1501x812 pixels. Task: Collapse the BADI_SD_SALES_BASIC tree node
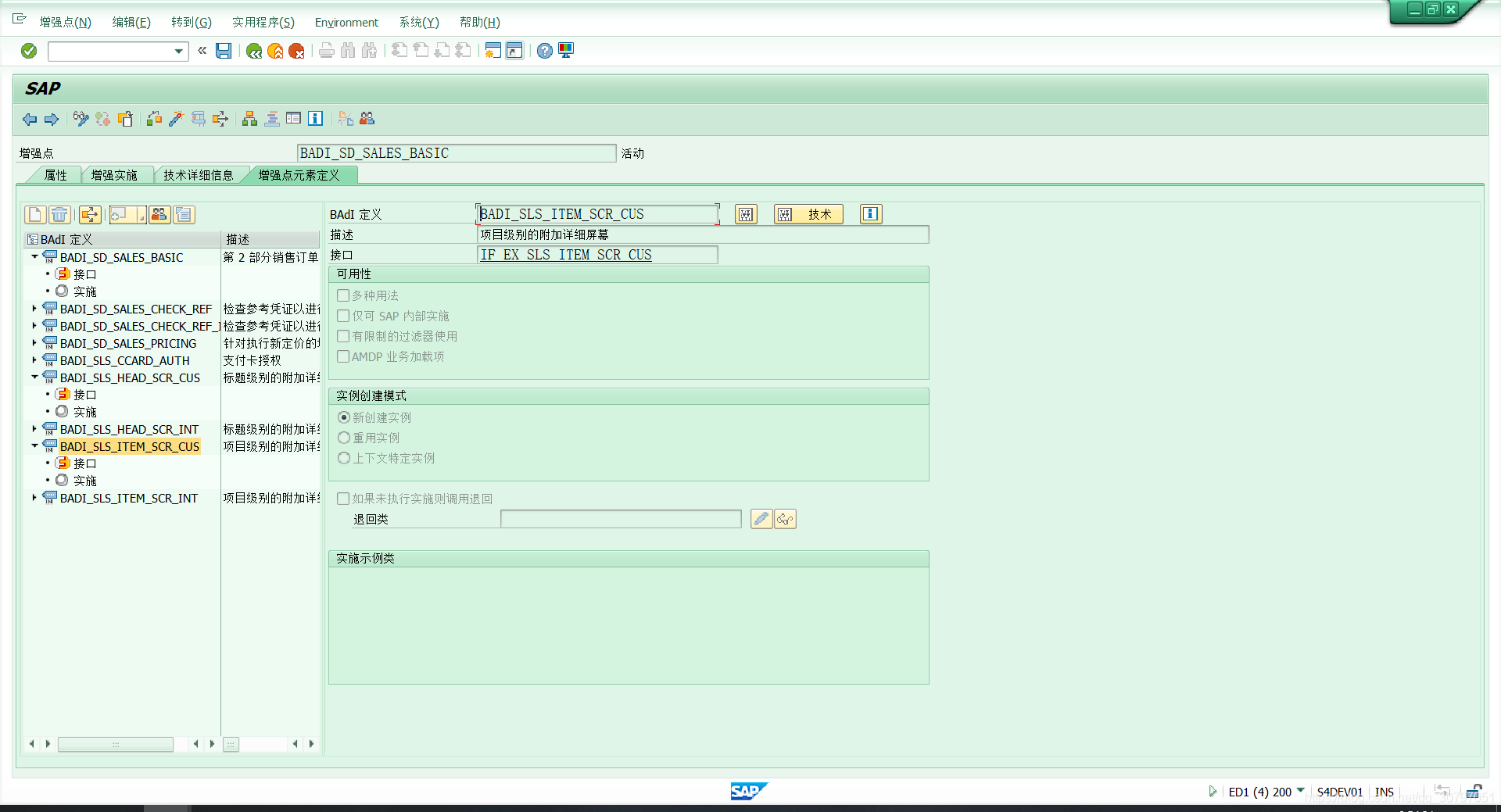[34, 257]
